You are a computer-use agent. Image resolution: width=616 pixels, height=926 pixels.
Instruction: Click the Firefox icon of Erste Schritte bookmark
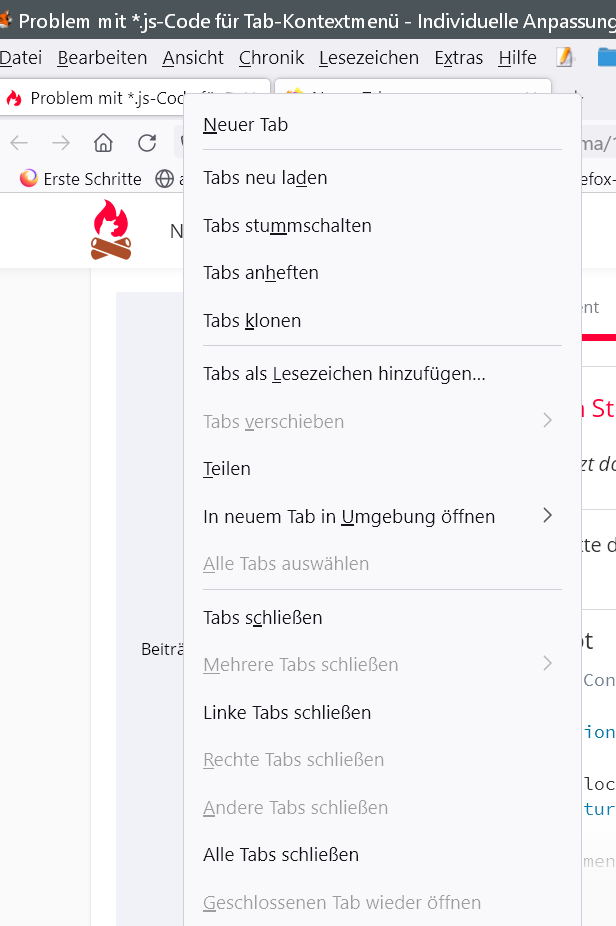click(x=29, y=179)
